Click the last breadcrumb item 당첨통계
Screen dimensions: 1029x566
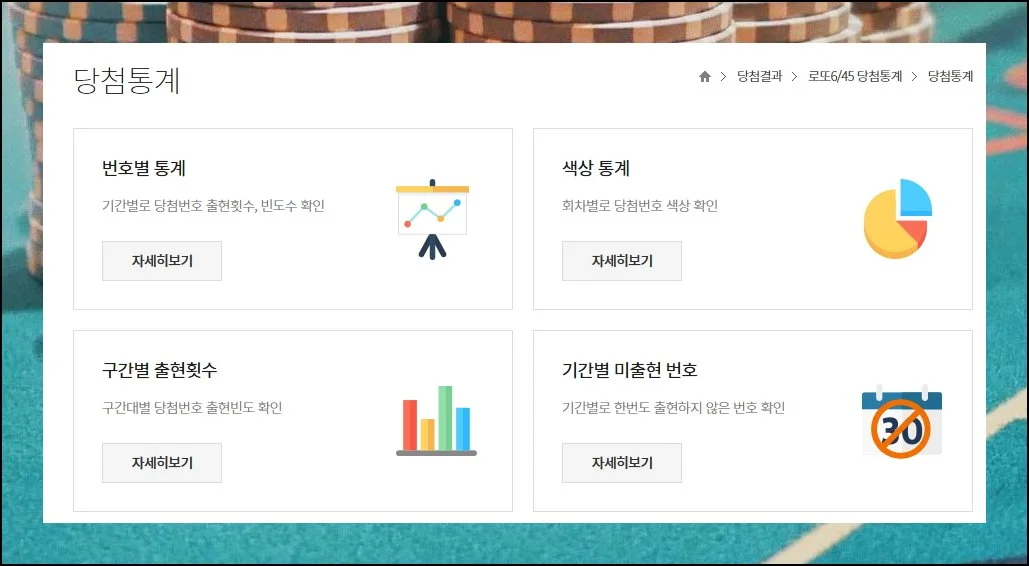point(950,77)
